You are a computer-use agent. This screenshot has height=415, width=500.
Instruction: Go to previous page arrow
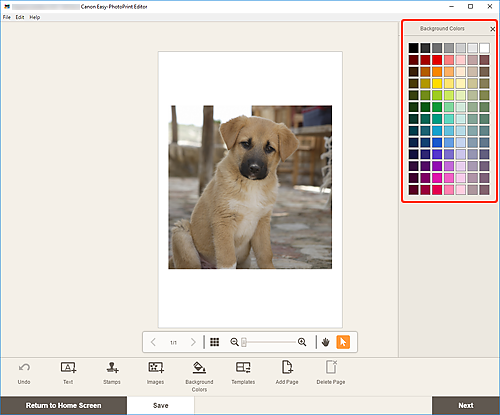click(x=153, y=342)
